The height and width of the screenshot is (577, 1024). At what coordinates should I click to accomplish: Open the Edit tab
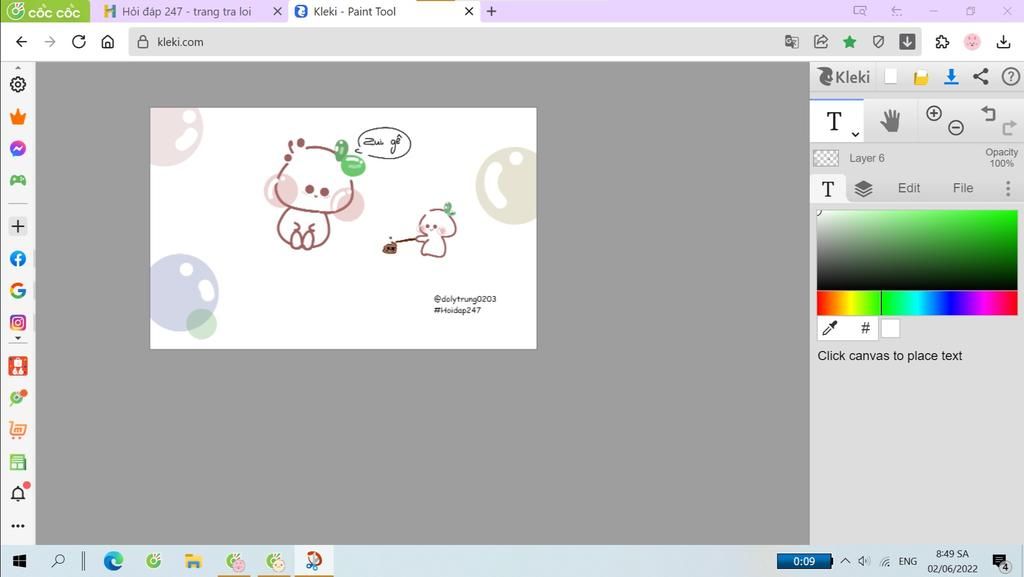[908, 188]
